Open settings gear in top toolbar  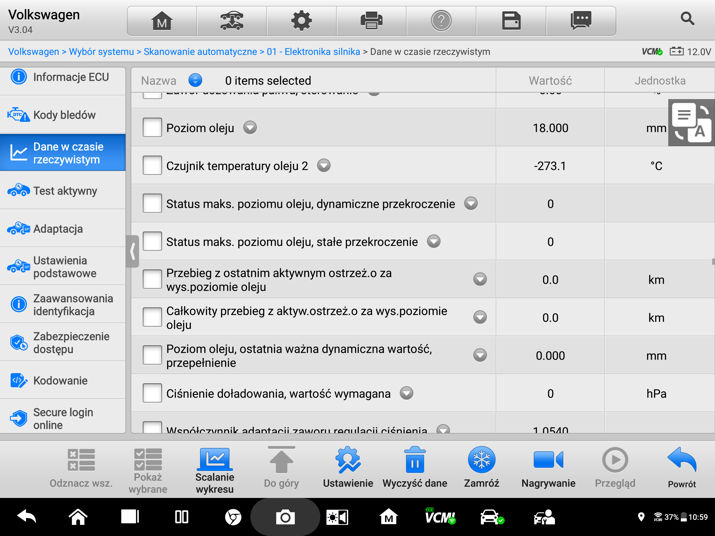pyautogui.click(x=301, y=21)
